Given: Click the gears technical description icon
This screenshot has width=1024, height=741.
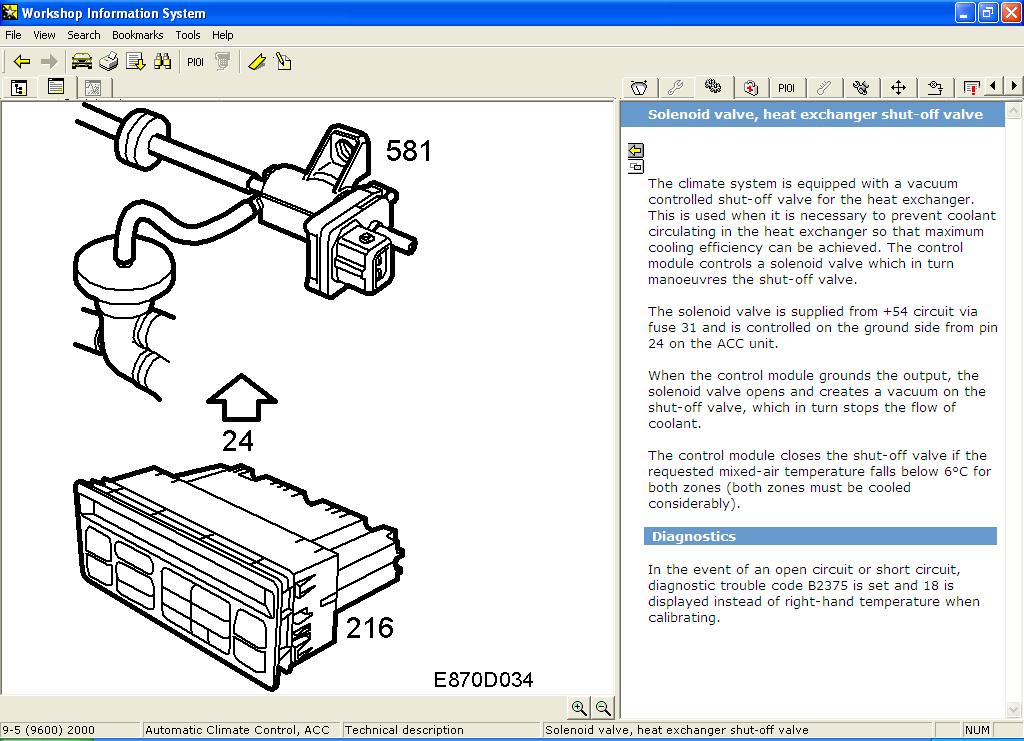Looking at the screenshot, I should point(713,87).
